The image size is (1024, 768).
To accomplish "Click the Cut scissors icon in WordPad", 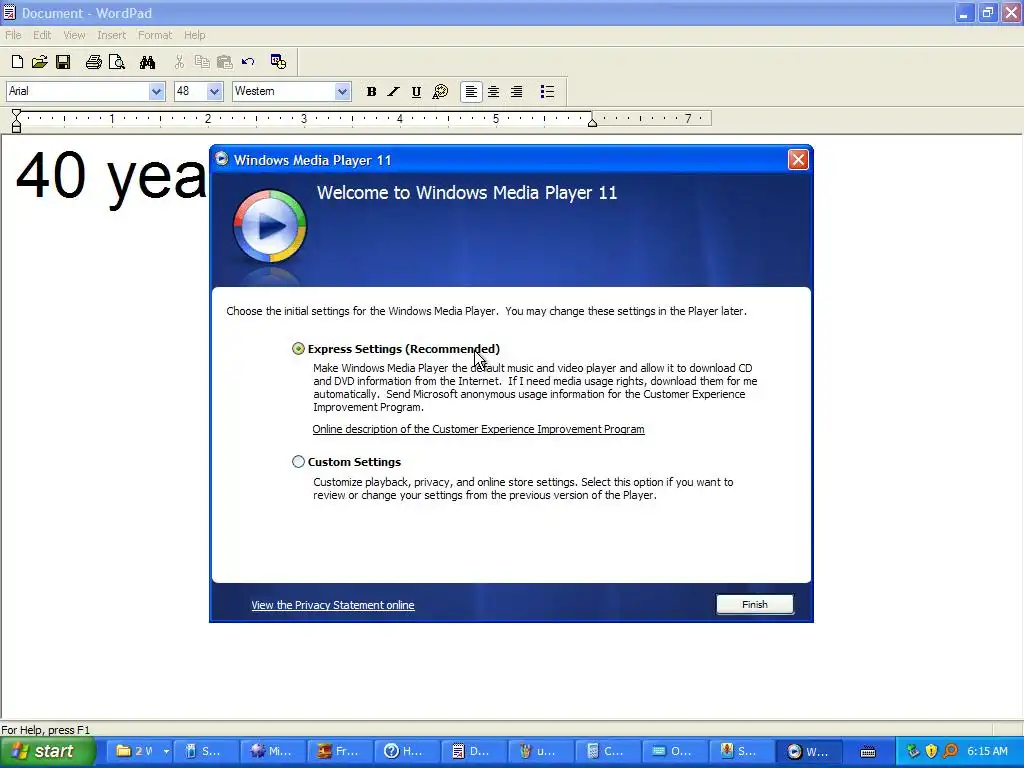I will pyautogui.click(x=179, y=62).
